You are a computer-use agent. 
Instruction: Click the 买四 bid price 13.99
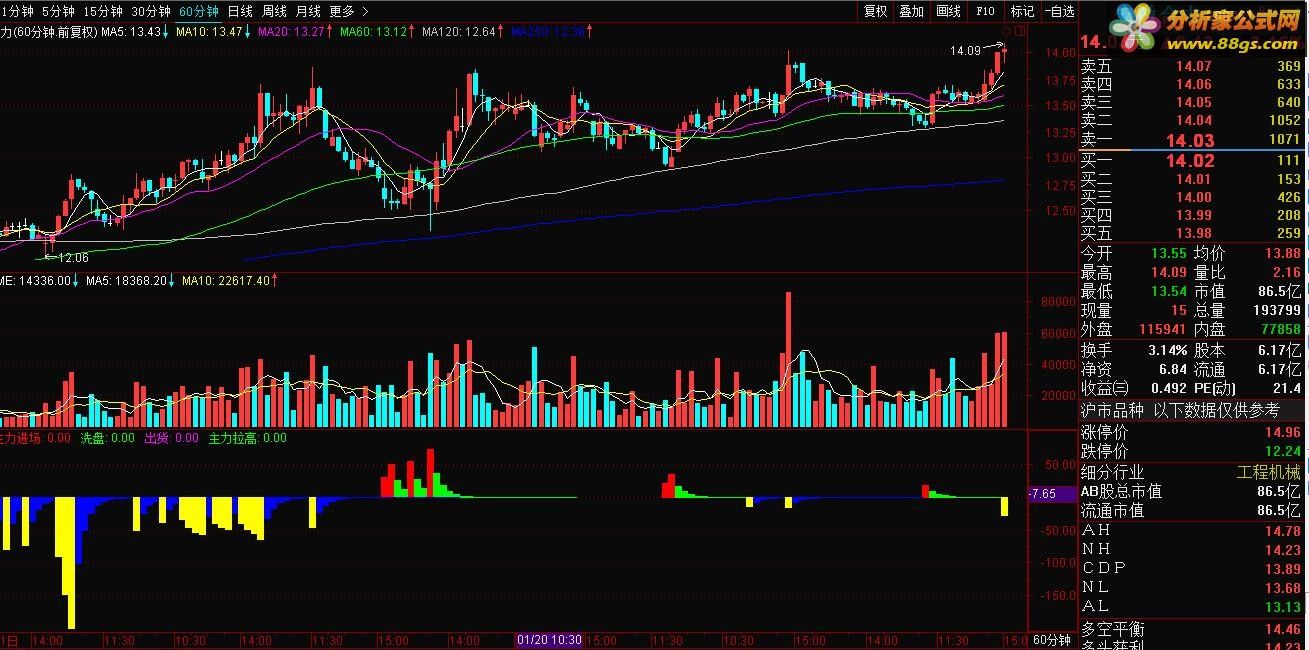pos(1193,215)
